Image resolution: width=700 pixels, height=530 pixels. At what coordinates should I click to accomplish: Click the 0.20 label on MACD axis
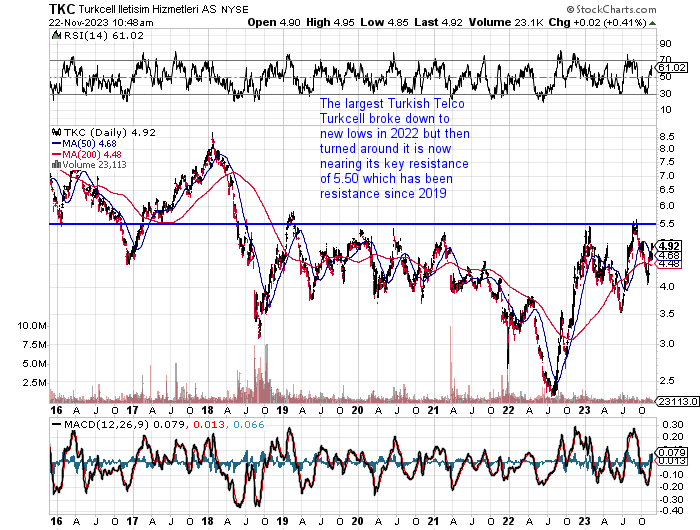tap(674, 437)
